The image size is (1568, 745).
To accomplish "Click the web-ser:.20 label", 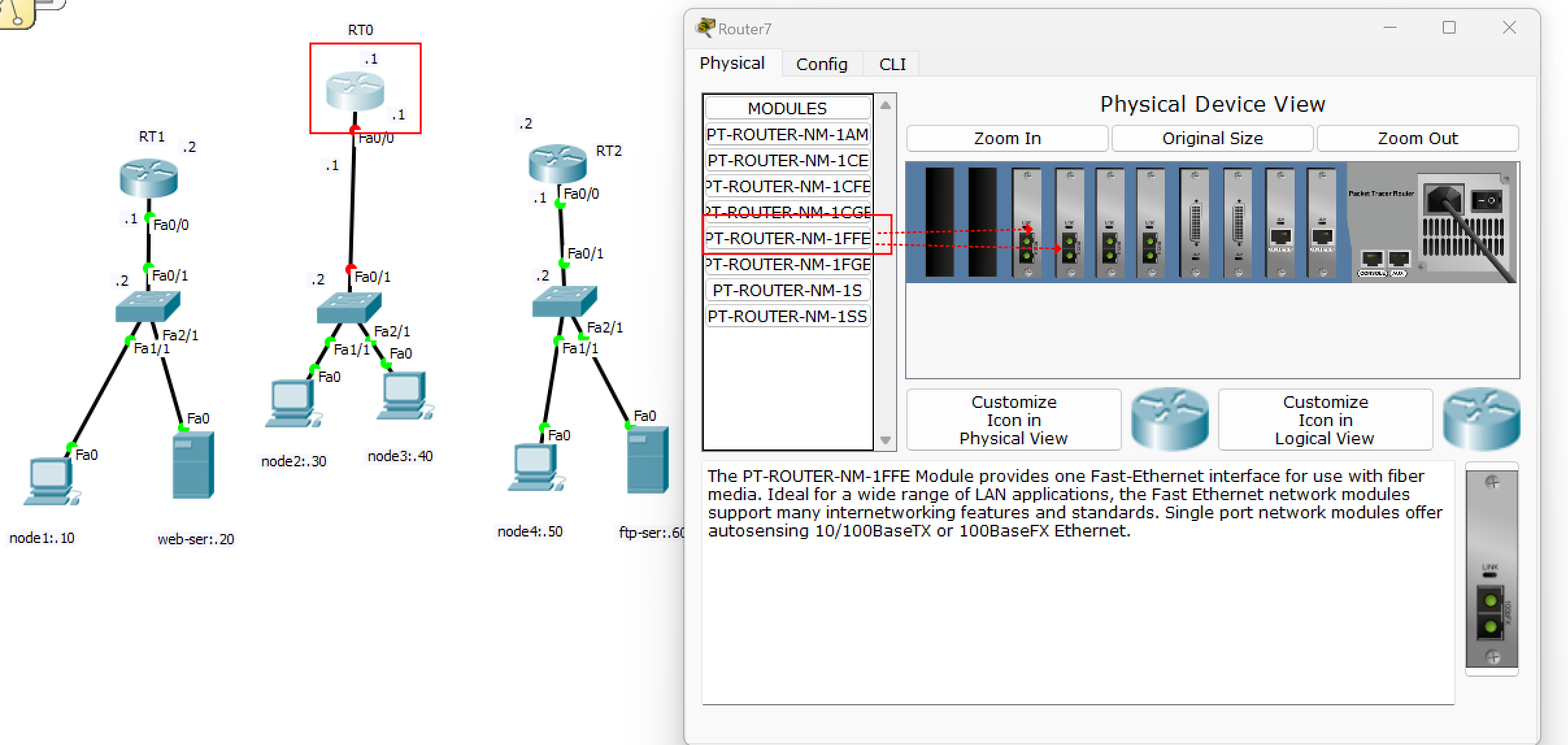I will (x=195, y=539).
